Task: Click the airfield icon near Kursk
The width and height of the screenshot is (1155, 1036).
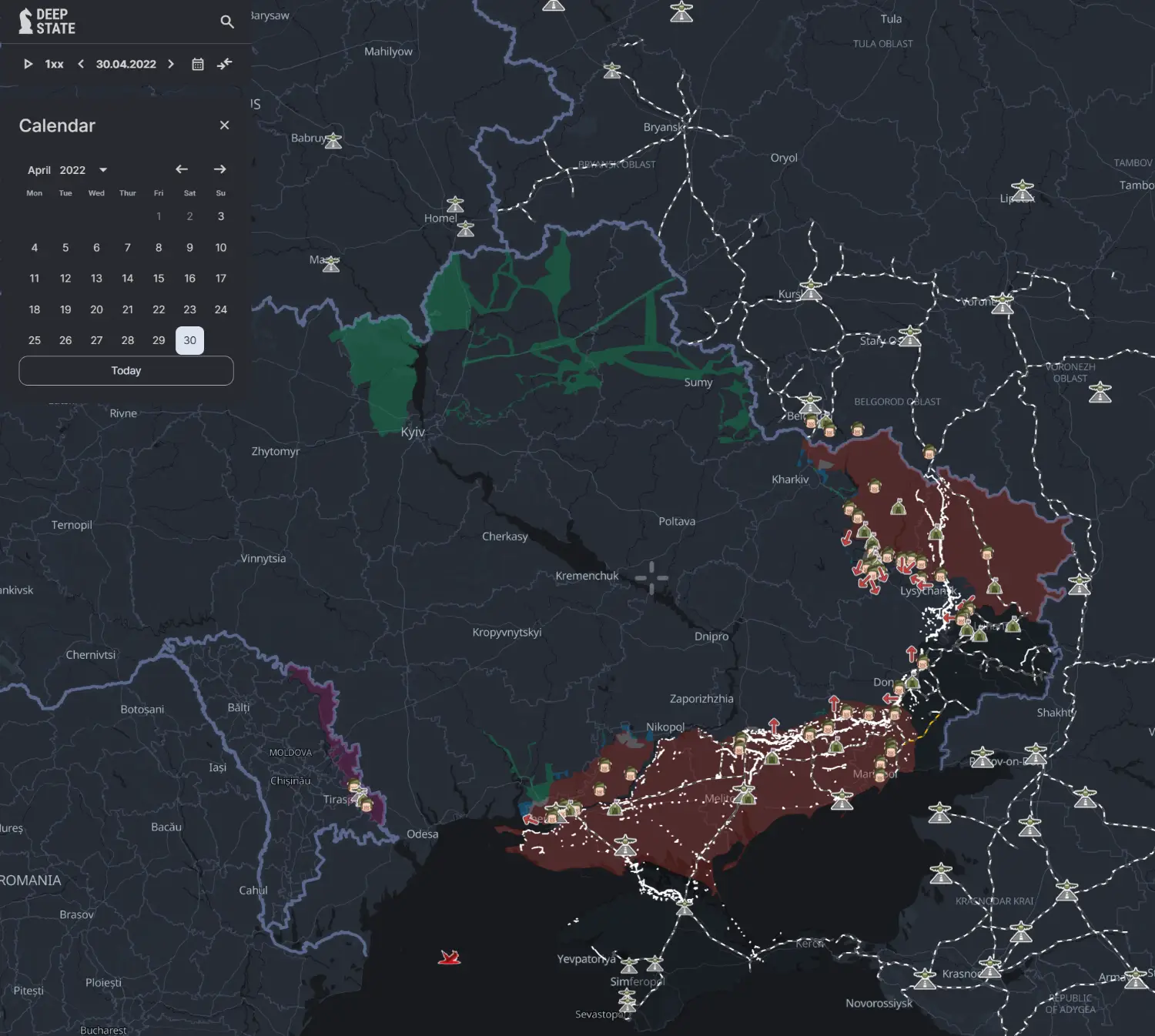Action: point(811,289)
